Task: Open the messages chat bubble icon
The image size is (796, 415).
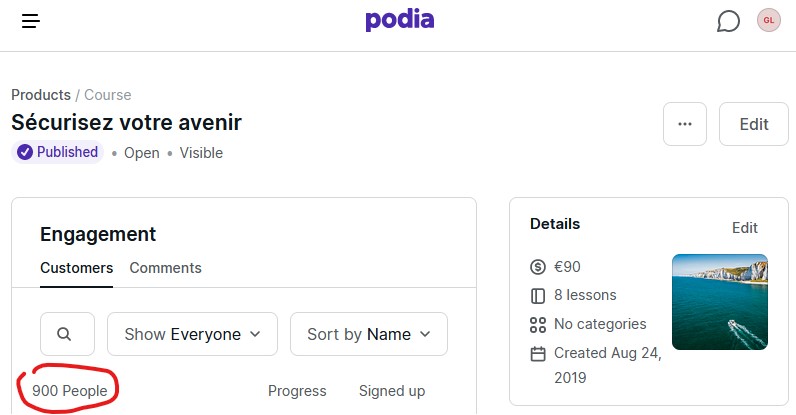Action: 729,21
